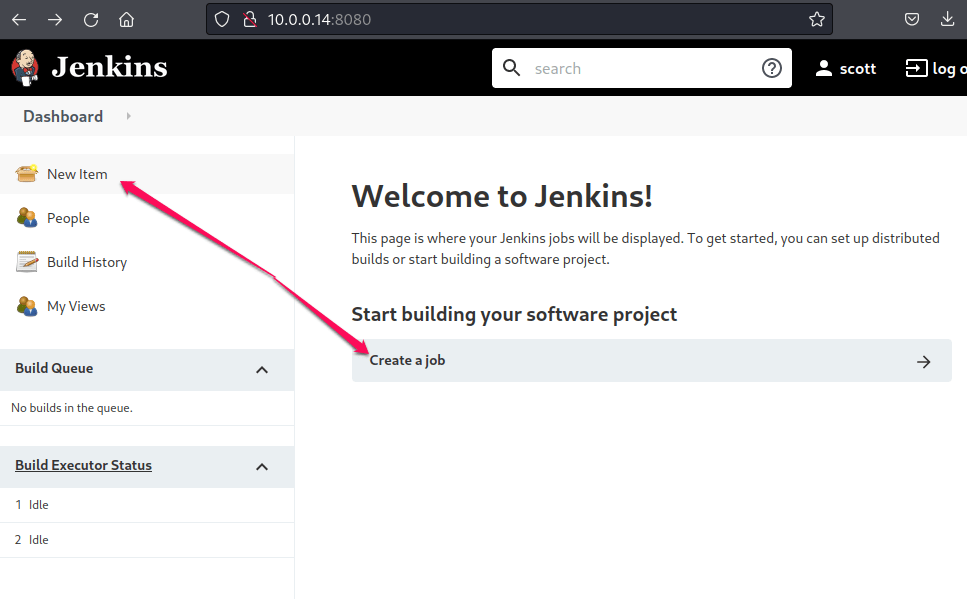Open search help via question mark icon
Image resolution: width=967 pixels, height=599 pixels.
click(x=771, y=68)
